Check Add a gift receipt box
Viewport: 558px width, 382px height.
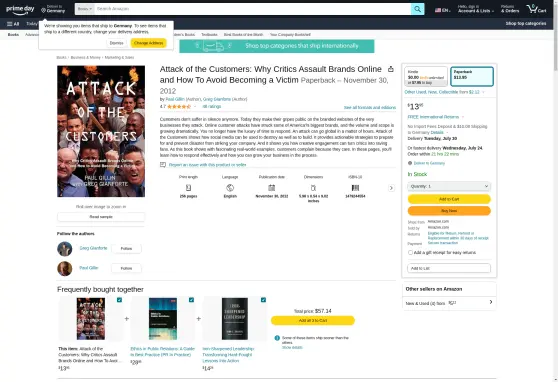(410, 252)
